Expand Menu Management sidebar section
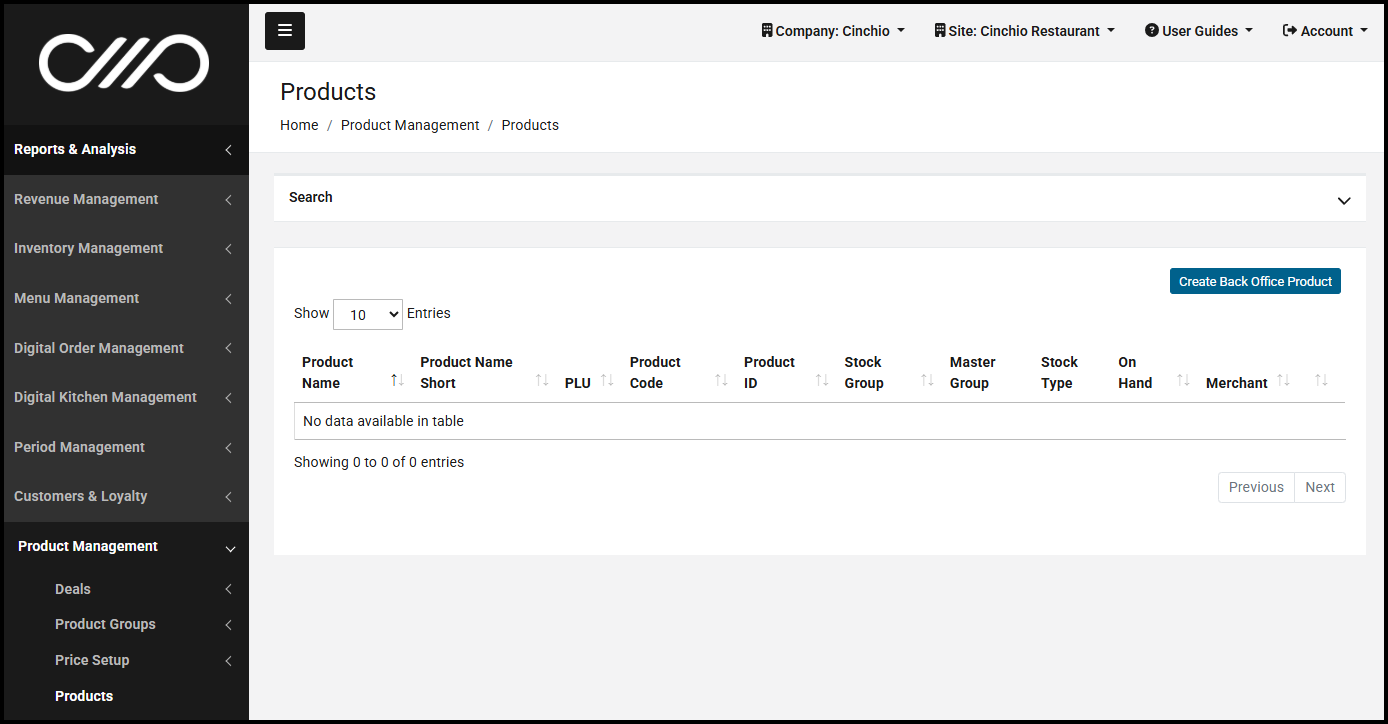The image size is (1388, 724). coord(124,298)
